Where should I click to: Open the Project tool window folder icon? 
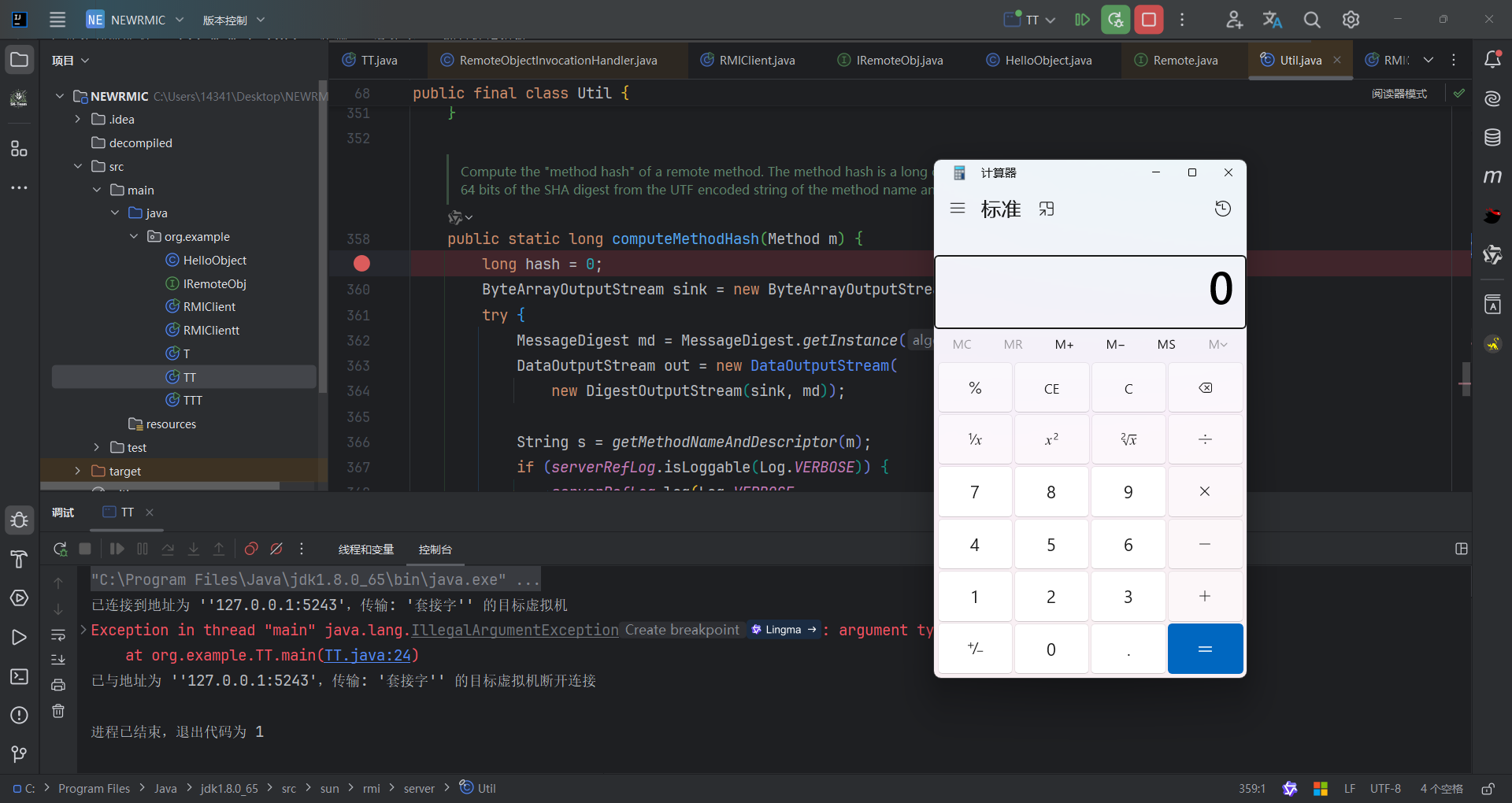coord(19,60)
